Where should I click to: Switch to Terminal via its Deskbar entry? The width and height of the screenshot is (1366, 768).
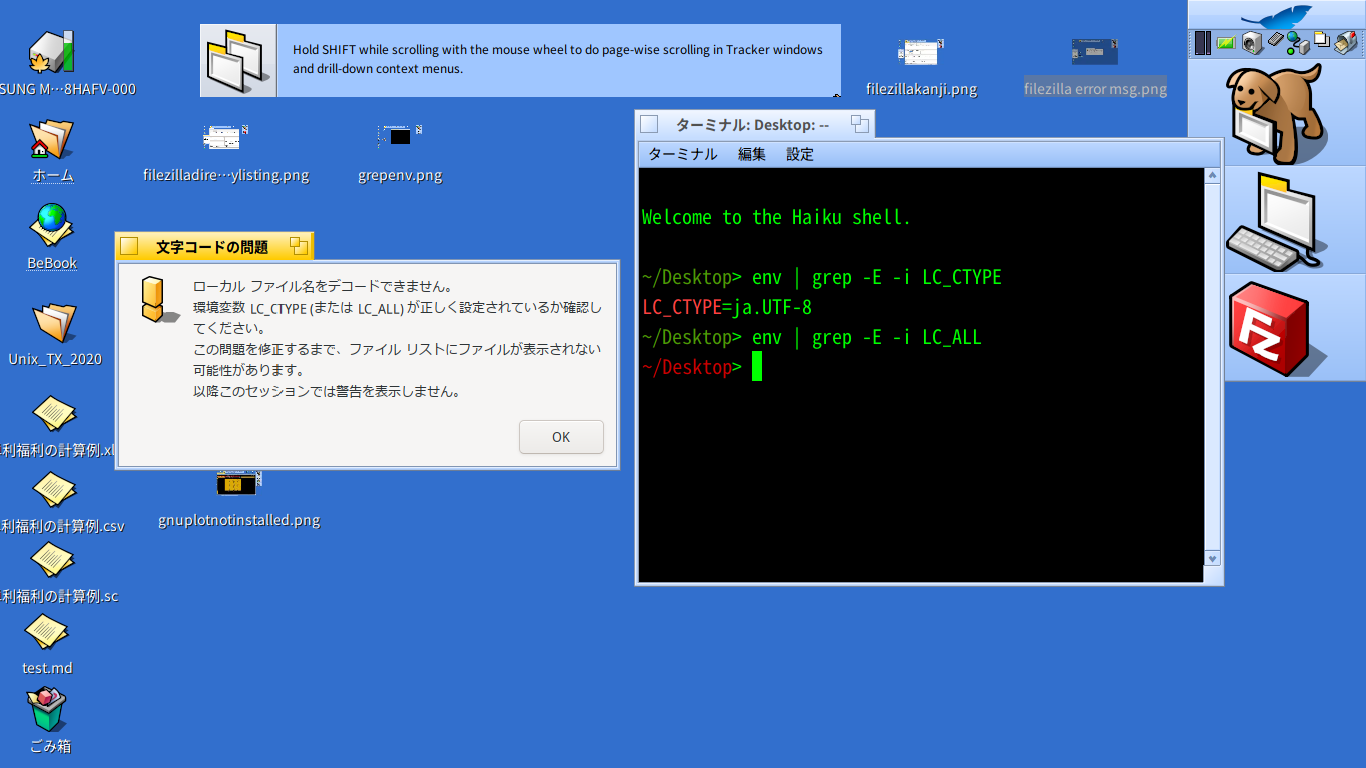coord(1277,222)
